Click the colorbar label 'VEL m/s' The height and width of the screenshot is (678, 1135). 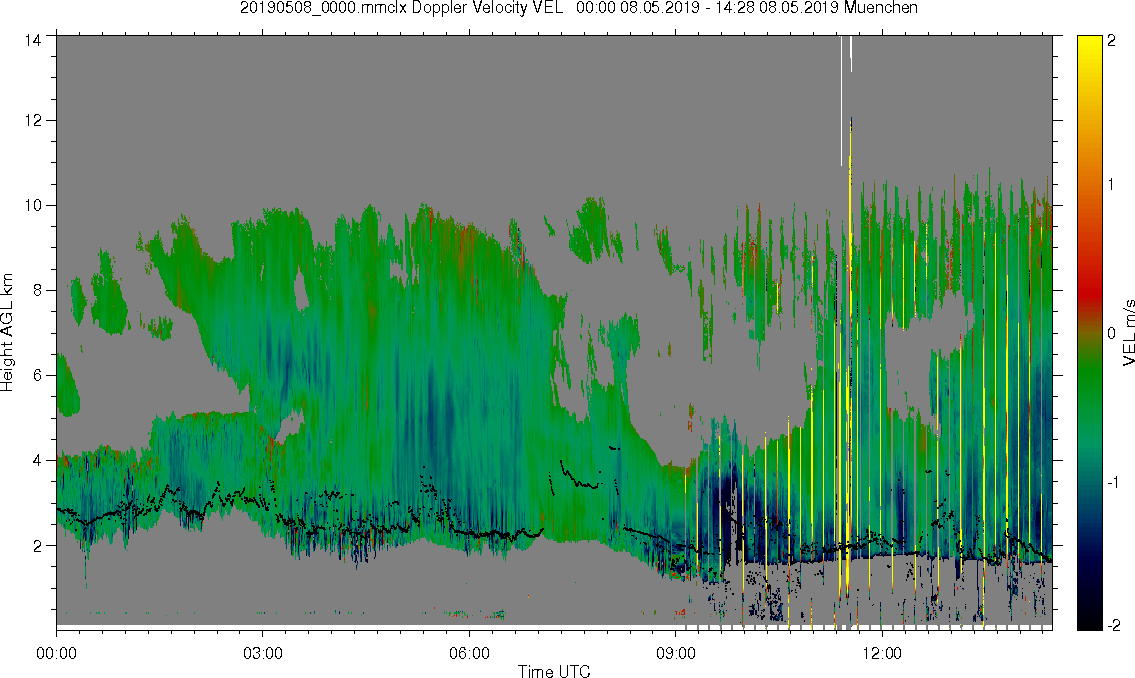[1128, 332]
